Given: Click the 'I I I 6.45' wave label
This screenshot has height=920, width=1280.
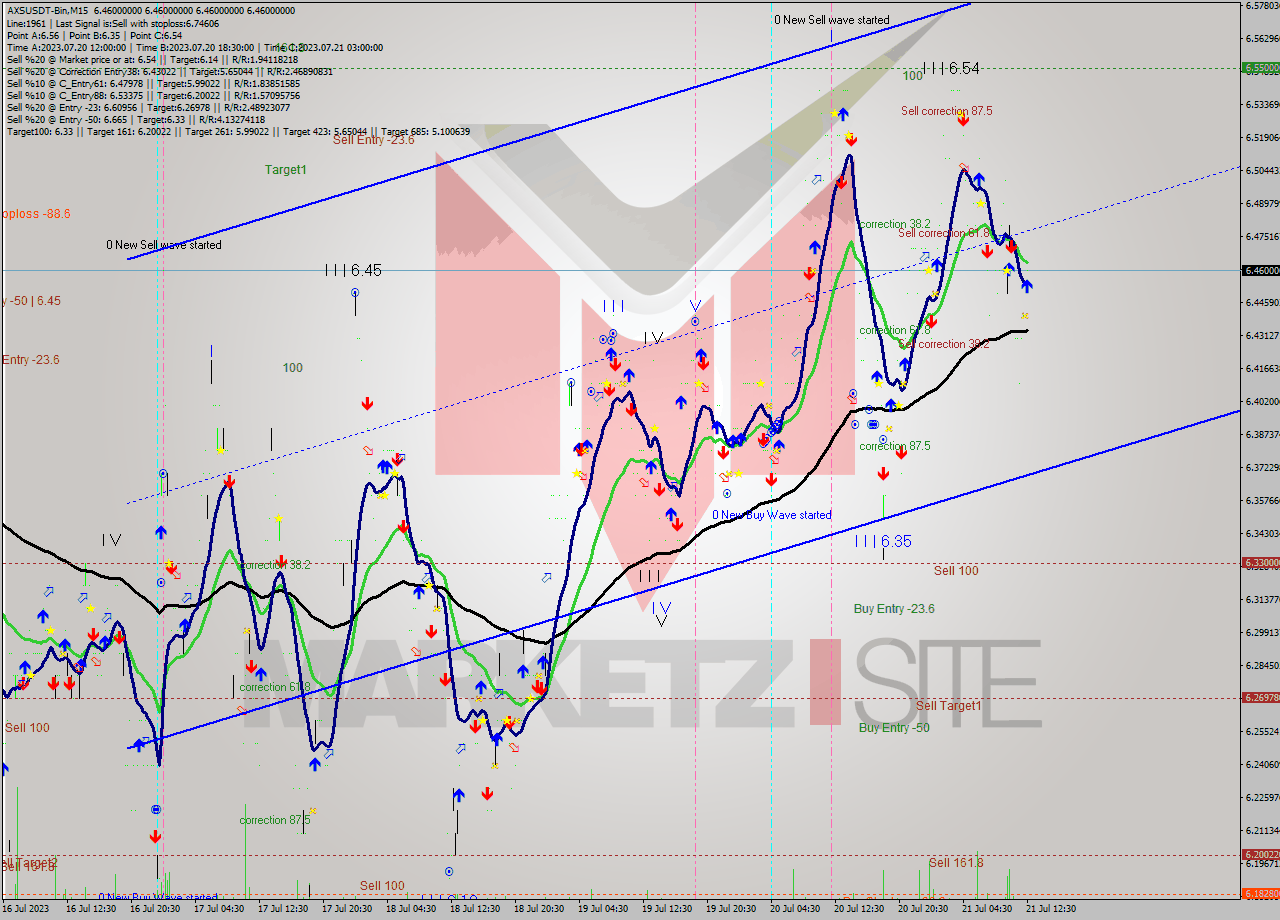Looking at the screenshot, I should [x=353, y=270].
